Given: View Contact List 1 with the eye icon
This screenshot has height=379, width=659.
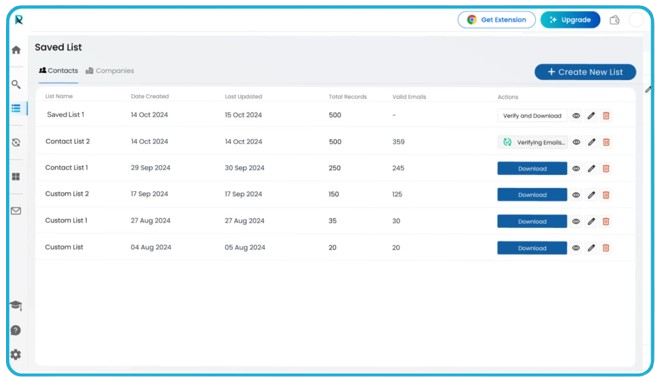Looking at the screenshot, I should pyautogui.click(x=576, y=168).
